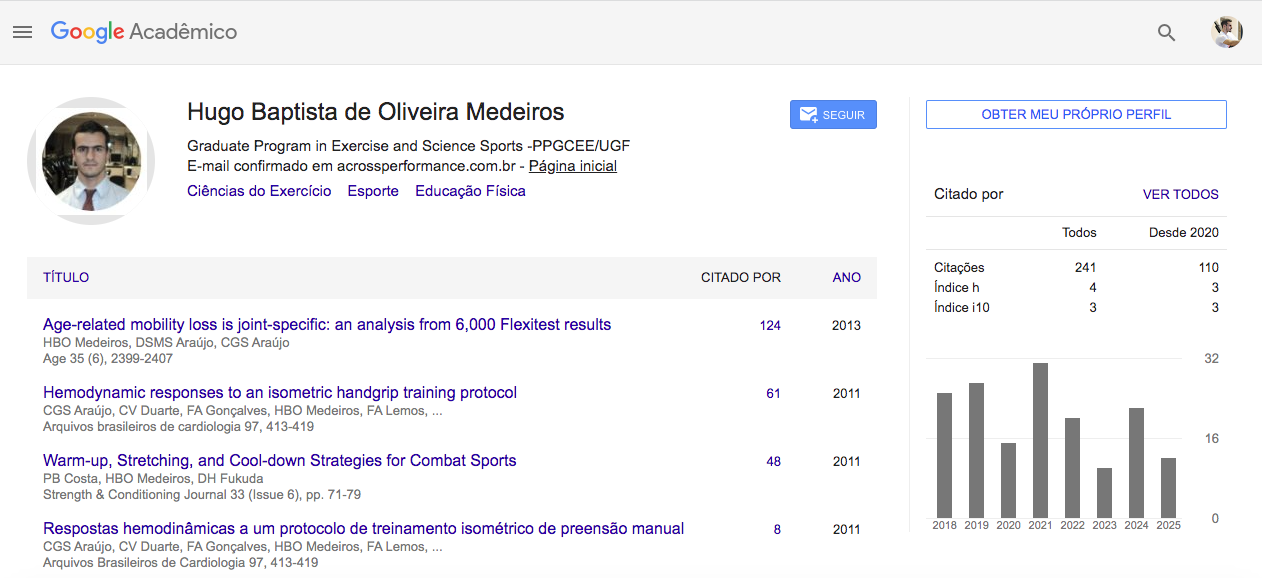Click the SEGUIR follow button

click(833, 115)
